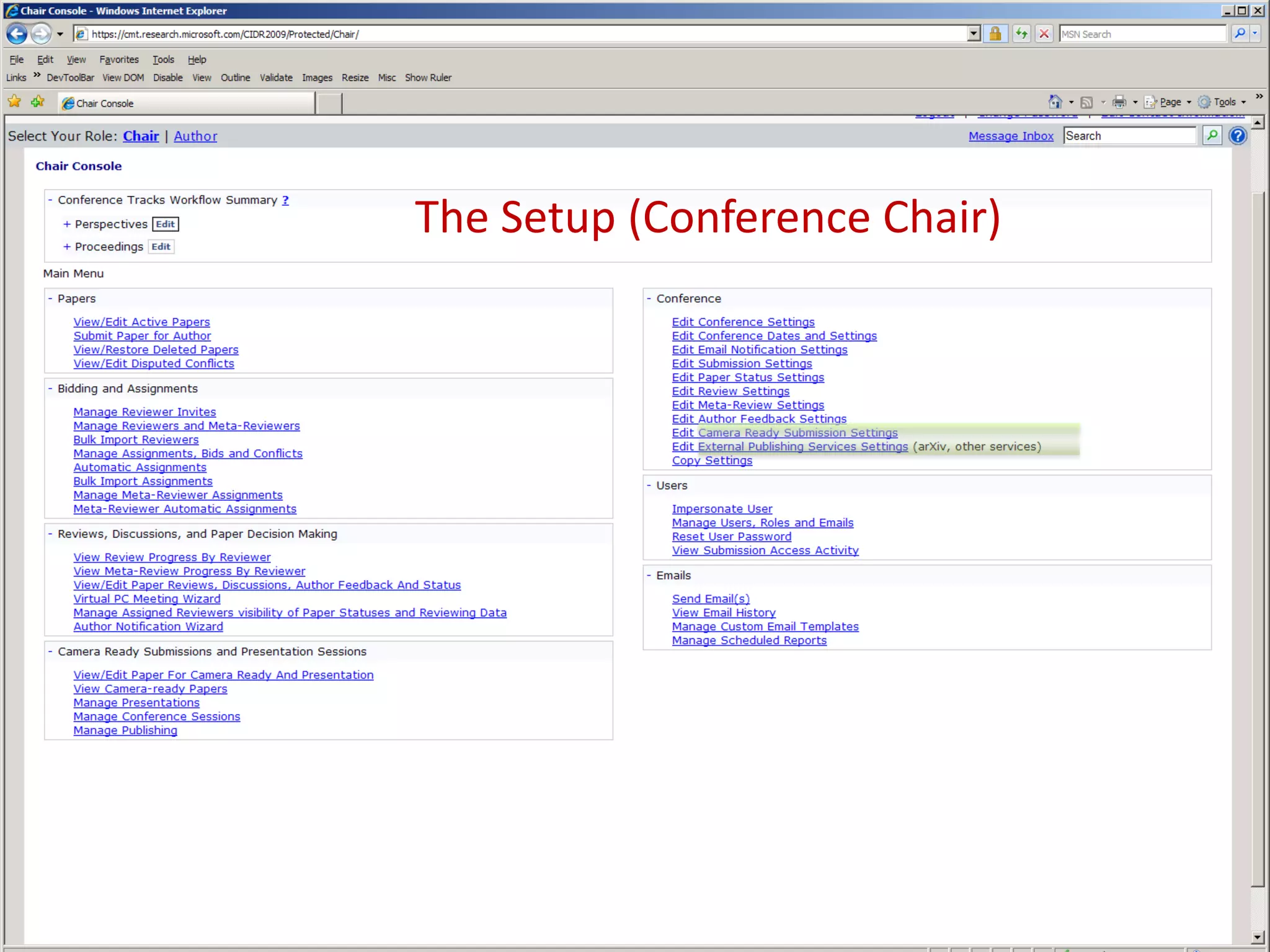Click the blank New Tab button
1270x952 pixels.
pos(330,104)
